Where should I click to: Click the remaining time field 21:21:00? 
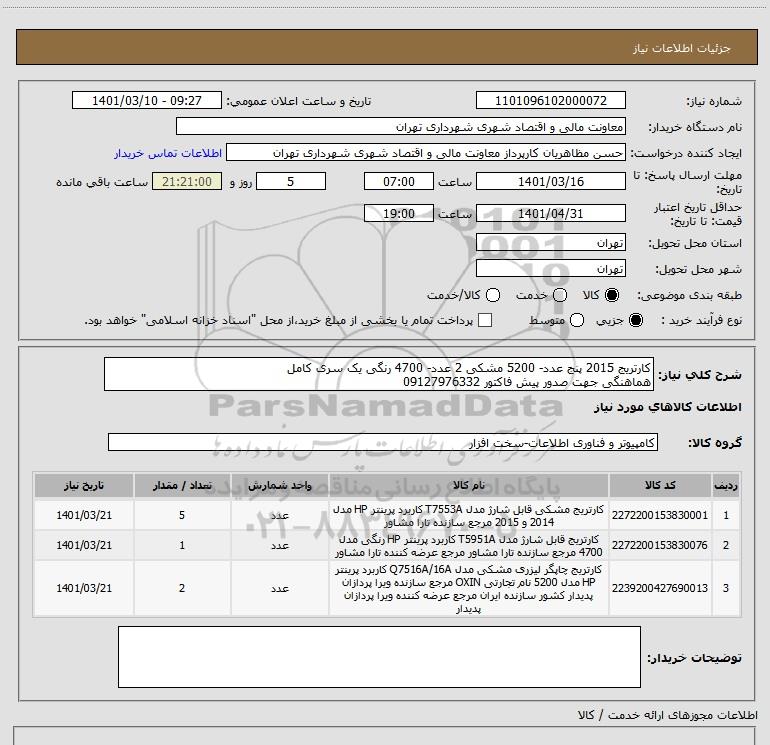187,181
